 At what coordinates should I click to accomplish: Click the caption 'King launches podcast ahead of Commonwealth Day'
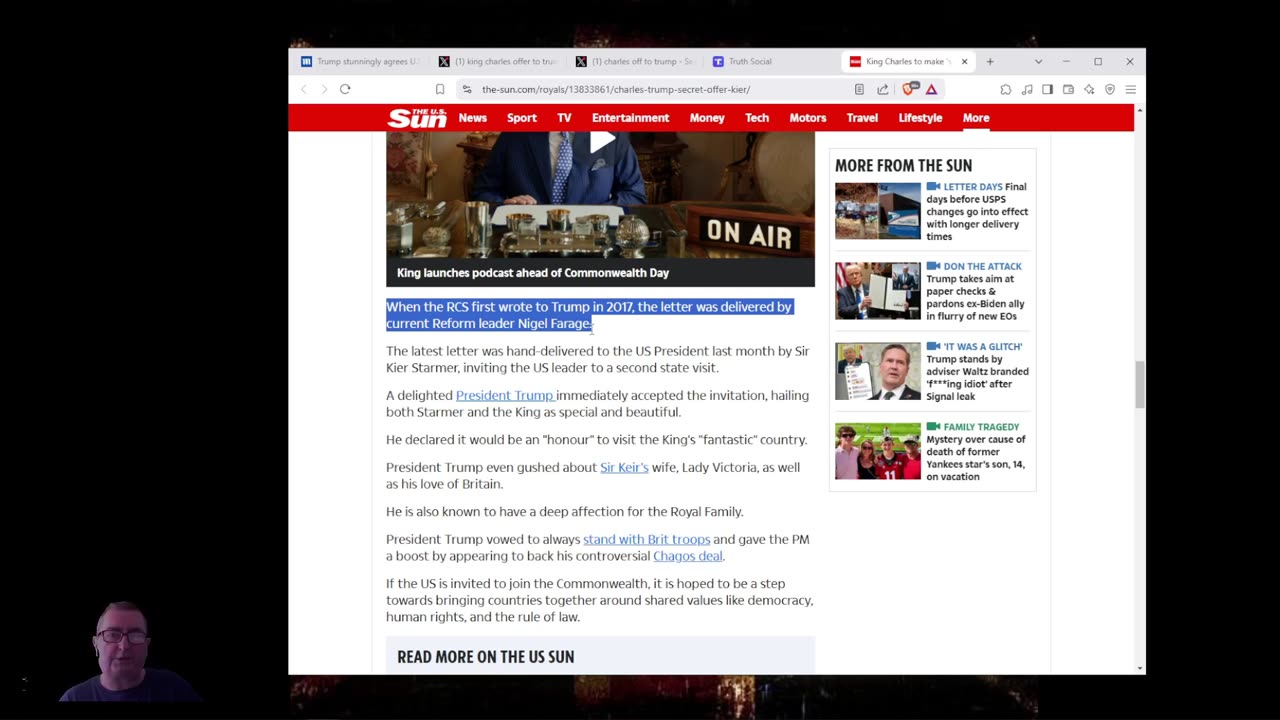coord(533,273)
